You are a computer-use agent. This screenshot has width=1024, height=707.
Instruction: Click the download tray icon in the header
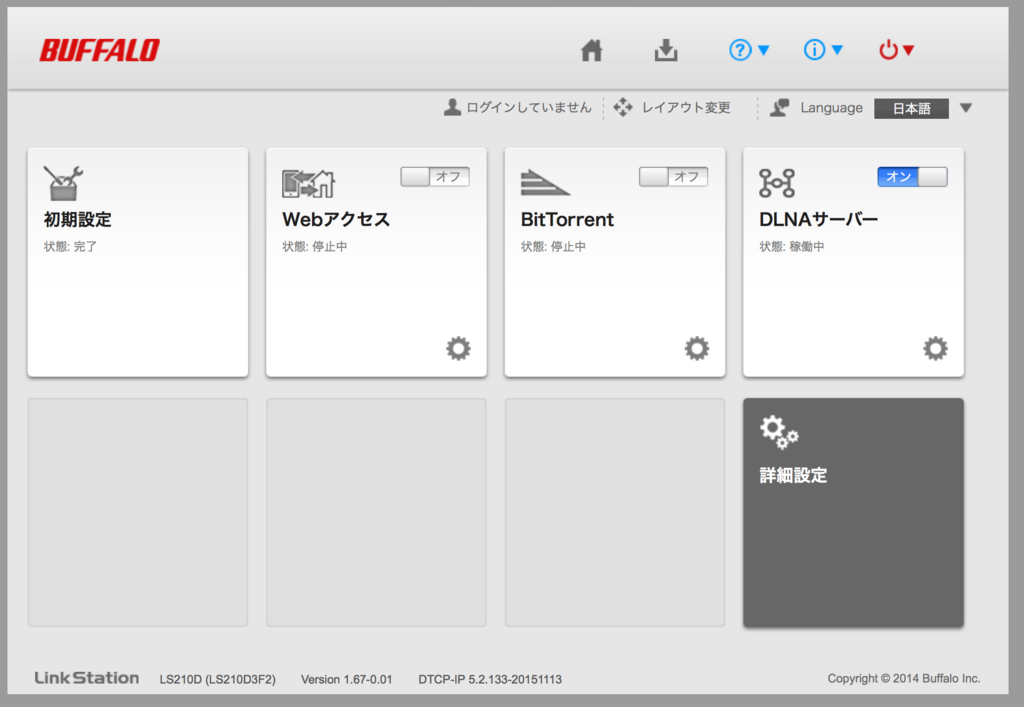click(665, 50)
